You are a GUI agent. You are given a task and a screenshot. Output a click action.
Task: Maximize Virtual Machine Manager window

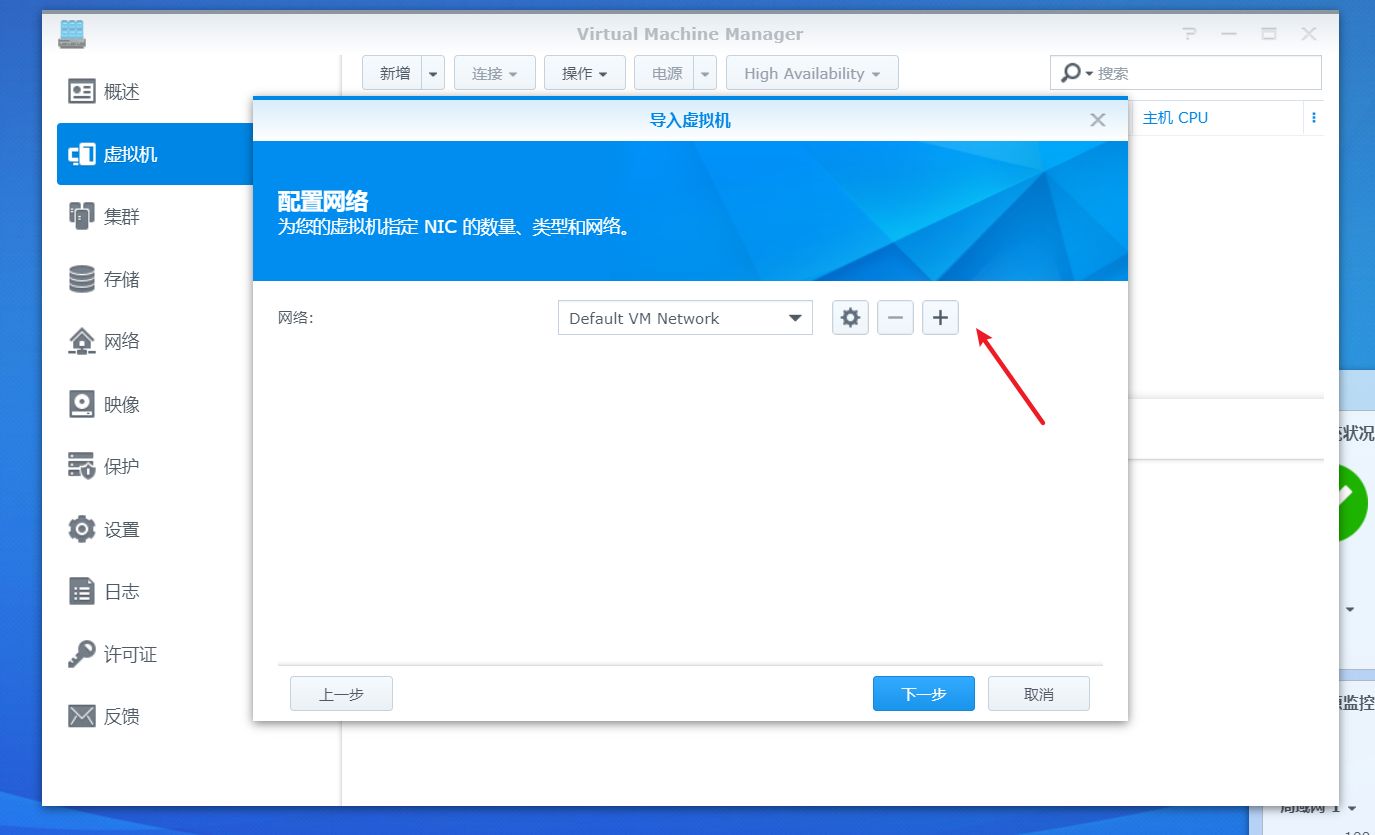coord(1269,34)
